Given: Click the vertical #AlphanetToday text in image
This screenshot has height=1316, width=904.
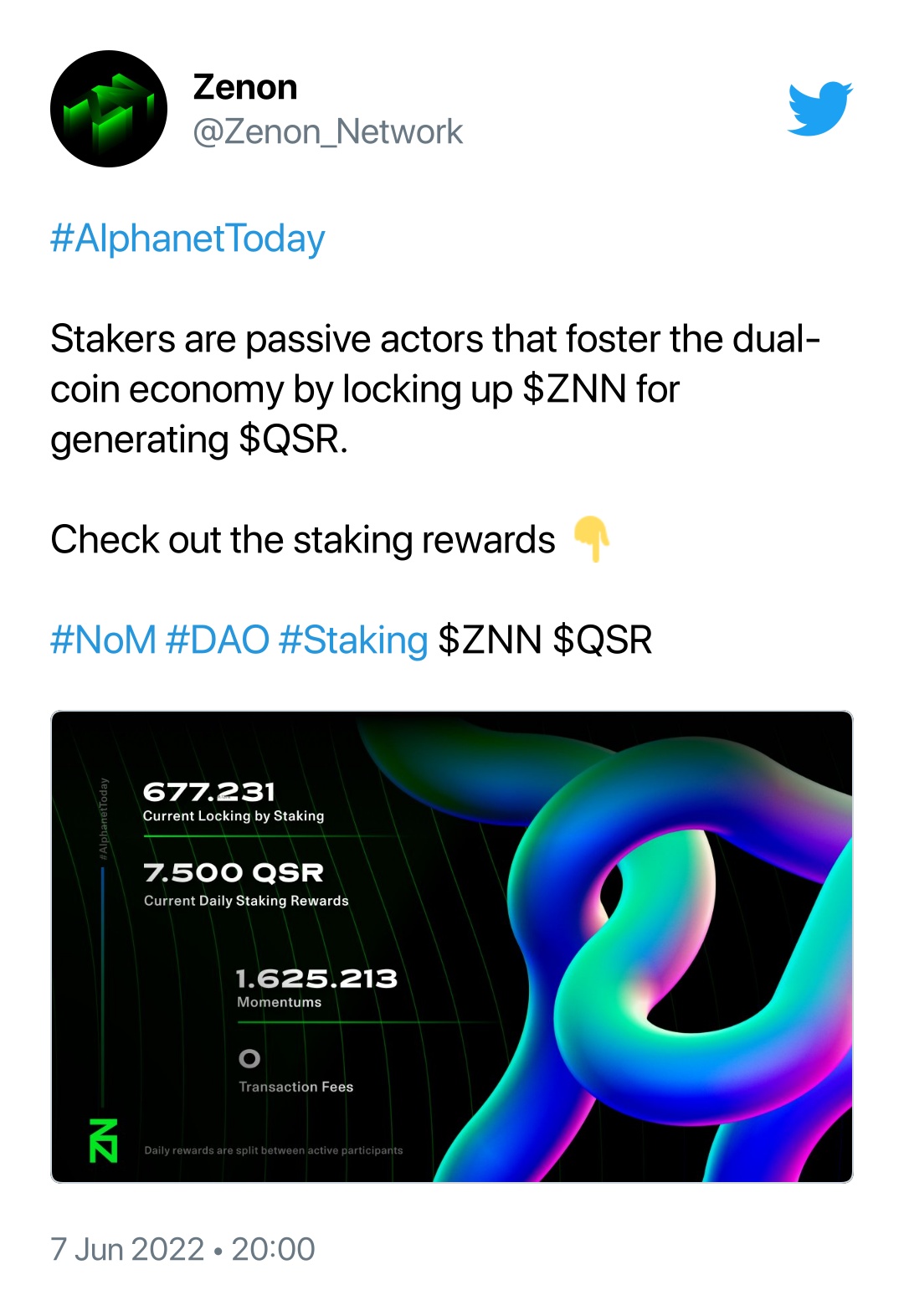Looking at the screenshot, I should (104, 818).
